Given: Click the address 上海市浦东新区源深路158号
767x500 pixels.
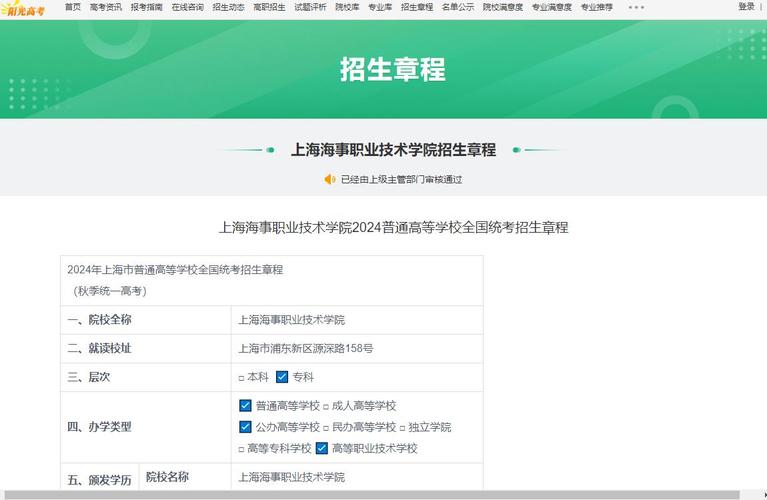Looking at the screenshot, I should click(306, 348).
